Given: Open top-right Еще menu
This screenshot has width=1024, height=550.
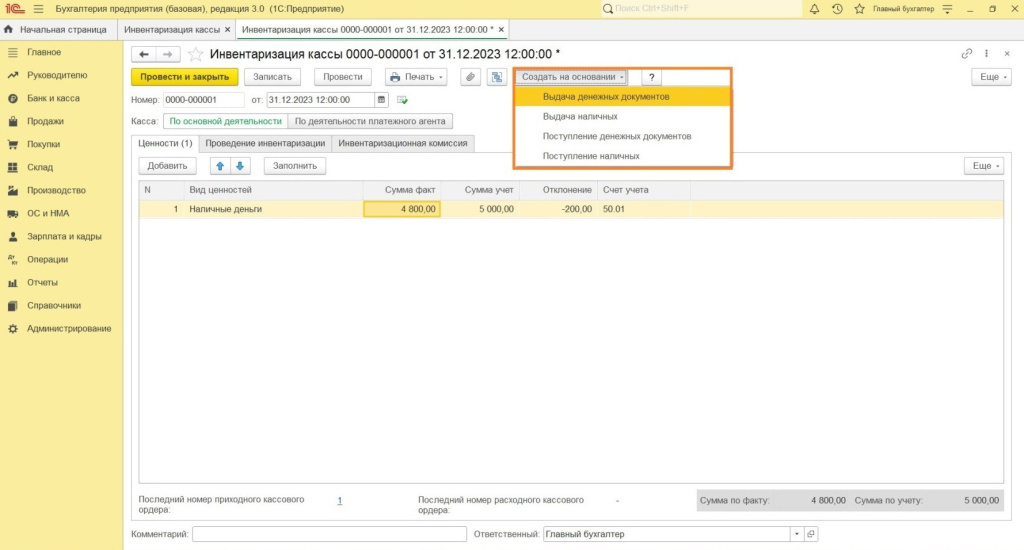Looking at the screenshot, I should (991, 77).
